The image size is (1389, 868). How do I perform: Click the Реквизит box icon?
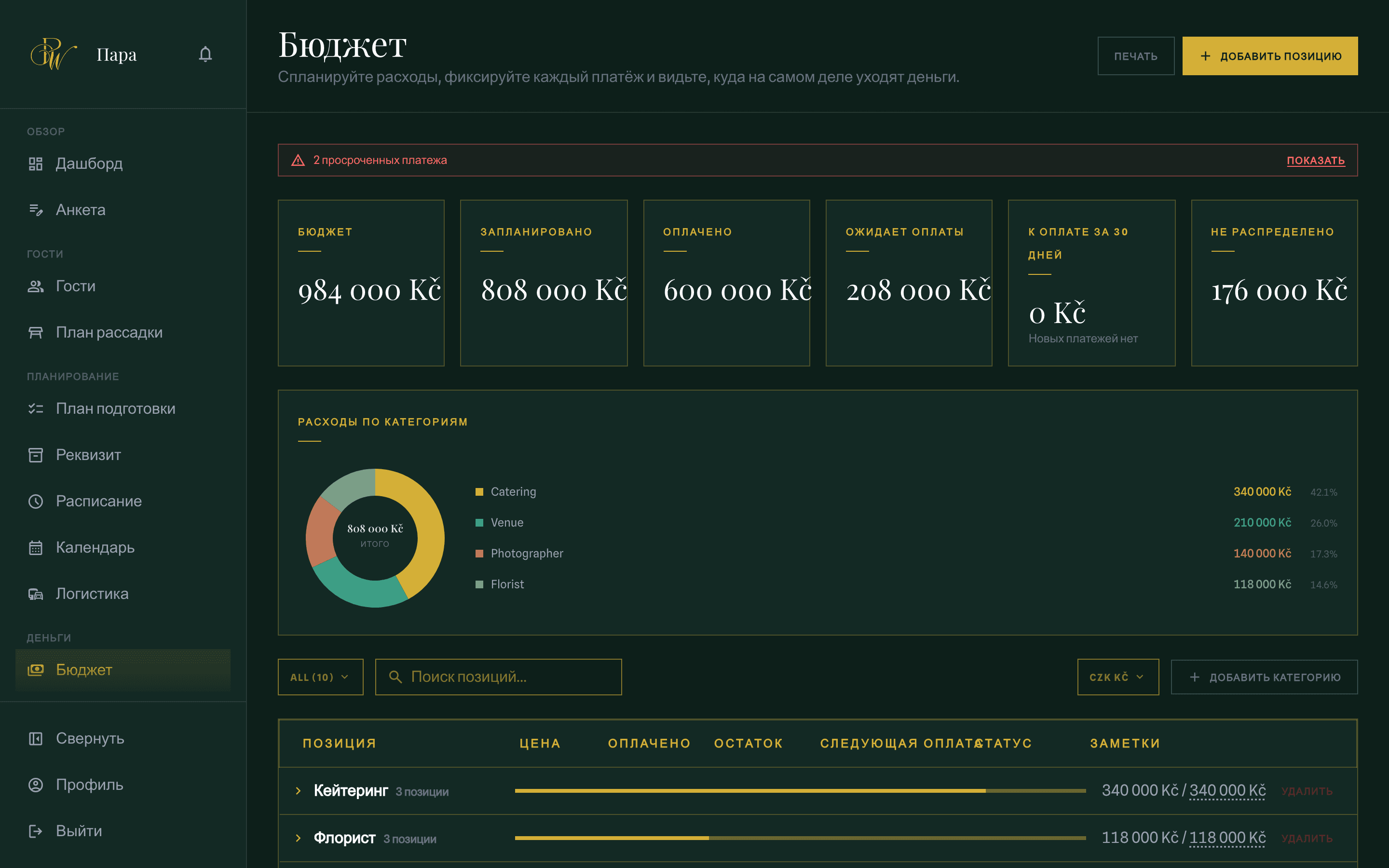pos(36,455)
